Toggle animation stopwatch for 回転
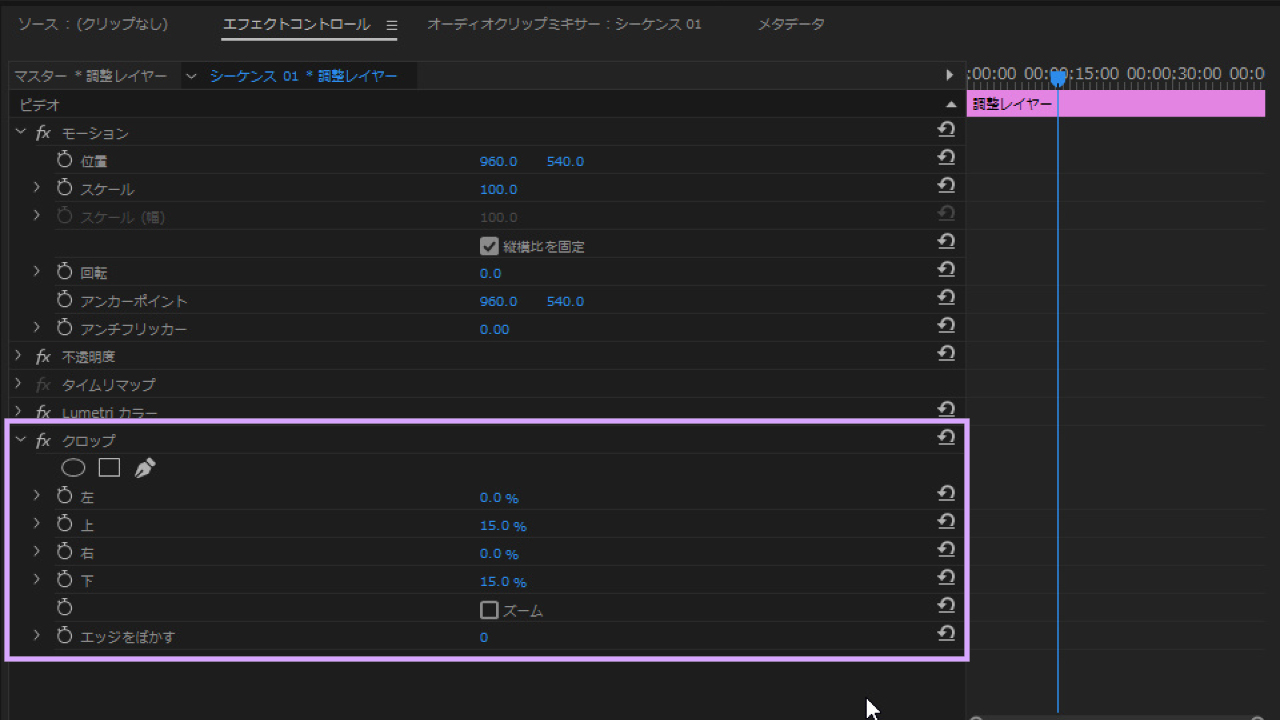Screen dimensions: 1280x720 [65, 272]
